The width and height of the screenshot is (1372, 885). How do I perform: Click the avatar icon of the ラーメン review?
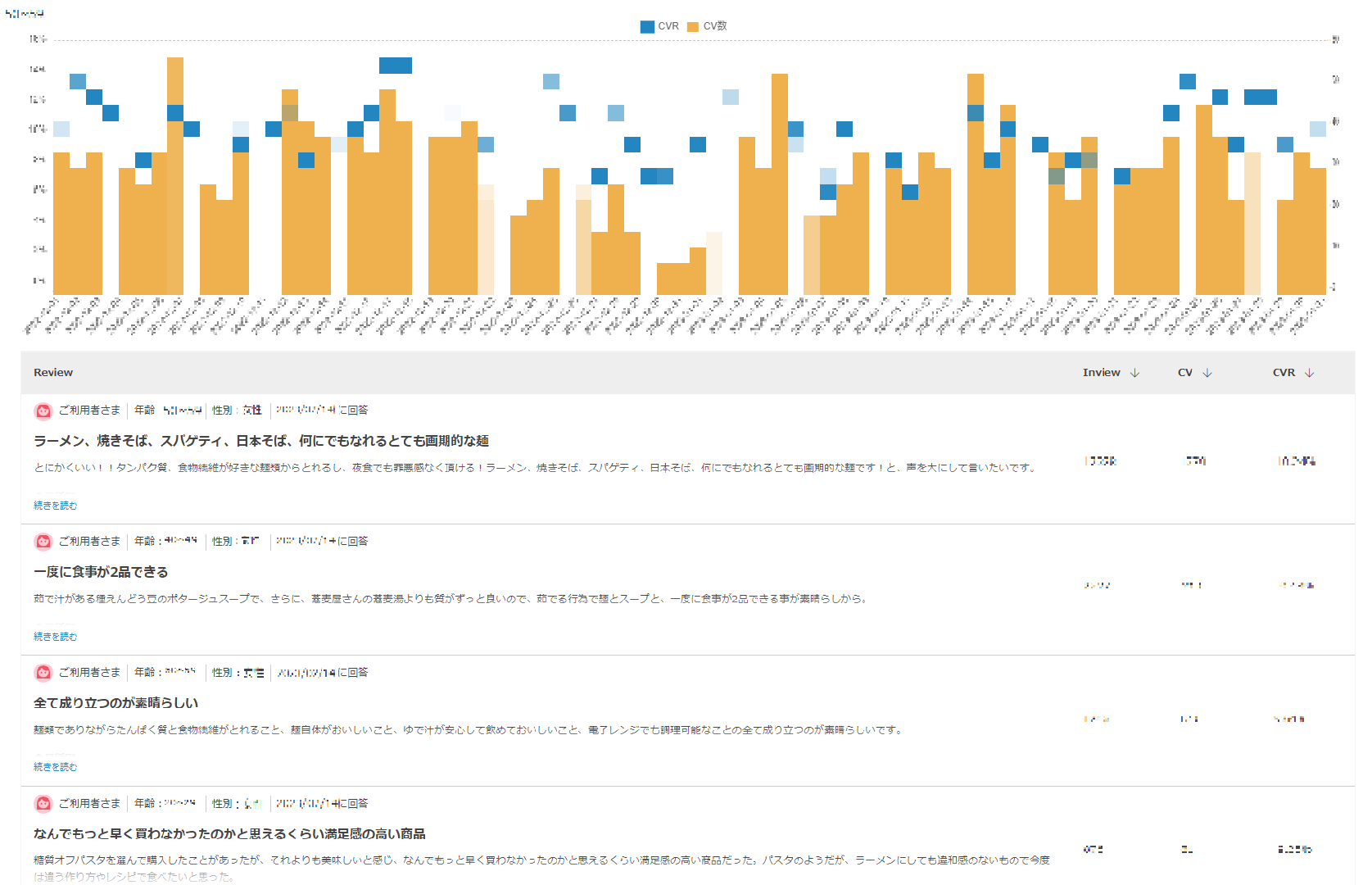[43, 411]
